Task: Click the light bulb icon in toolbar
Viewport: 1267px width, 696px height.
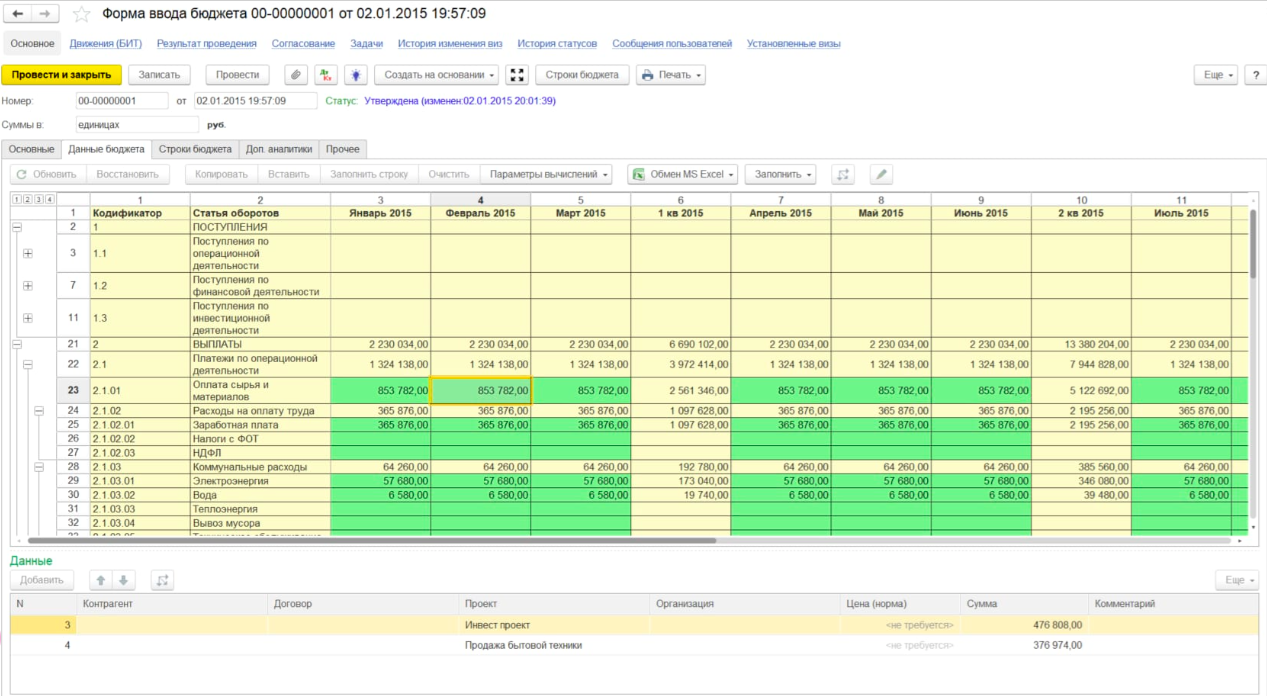Action: (355, 75)
